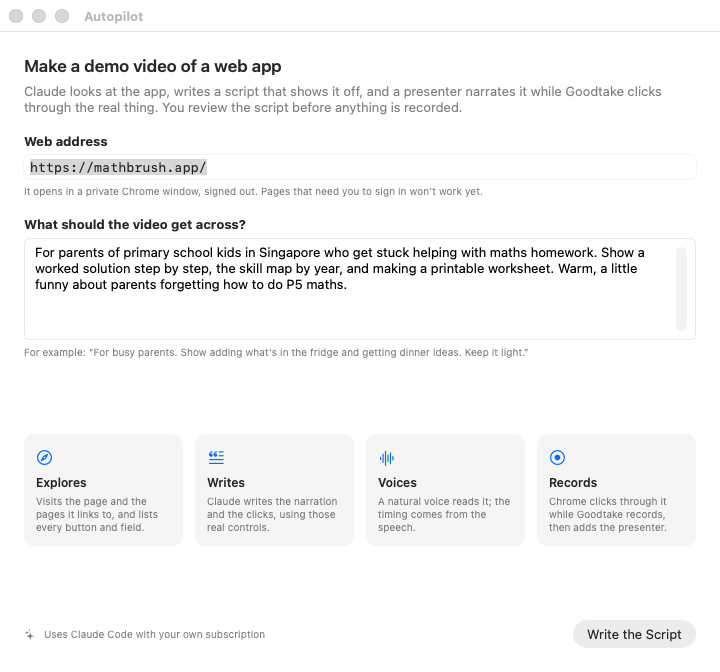Click the Explores card description text
Image resolution: width=720 pixels, height=672 pixels.
point(97,514)
